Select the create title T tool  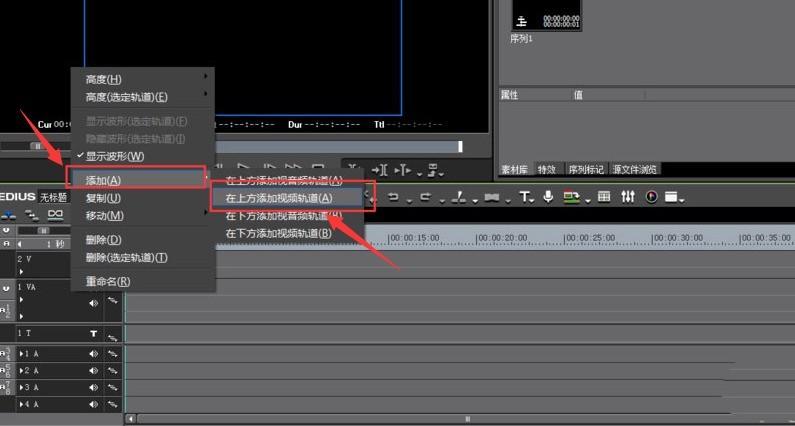[524, 197]
